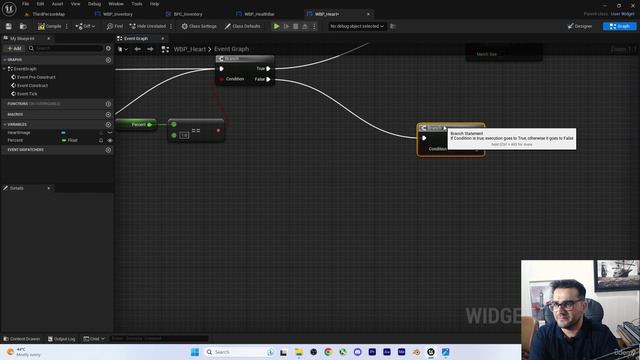This screenshot has width=640, height=360.
Task: Toggle the Percent variable's eye visibility icon
Action: point(110,140)
